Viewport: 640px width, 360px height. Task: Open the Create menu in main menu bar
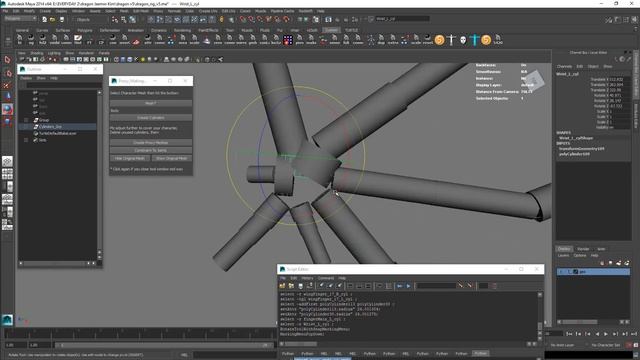point(45,11)
